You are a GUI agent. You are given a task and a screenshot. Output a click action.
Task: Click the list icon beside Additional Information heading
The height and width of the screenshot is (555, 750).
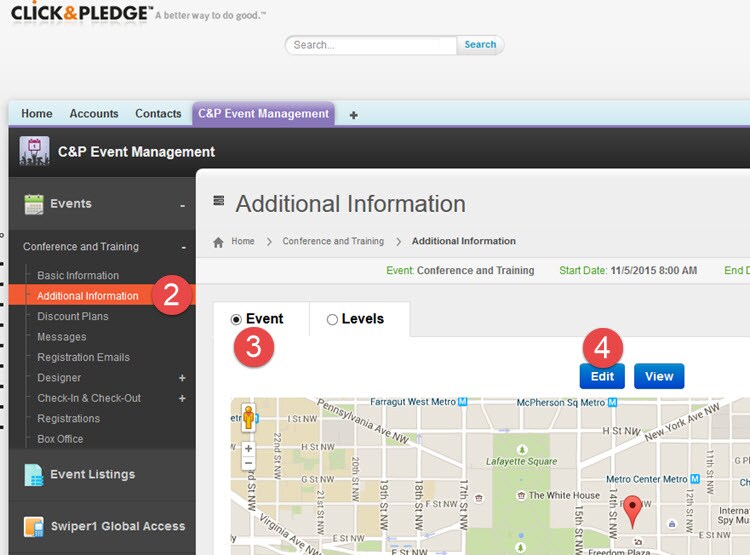pyautogui.click(x=219, y=200)
